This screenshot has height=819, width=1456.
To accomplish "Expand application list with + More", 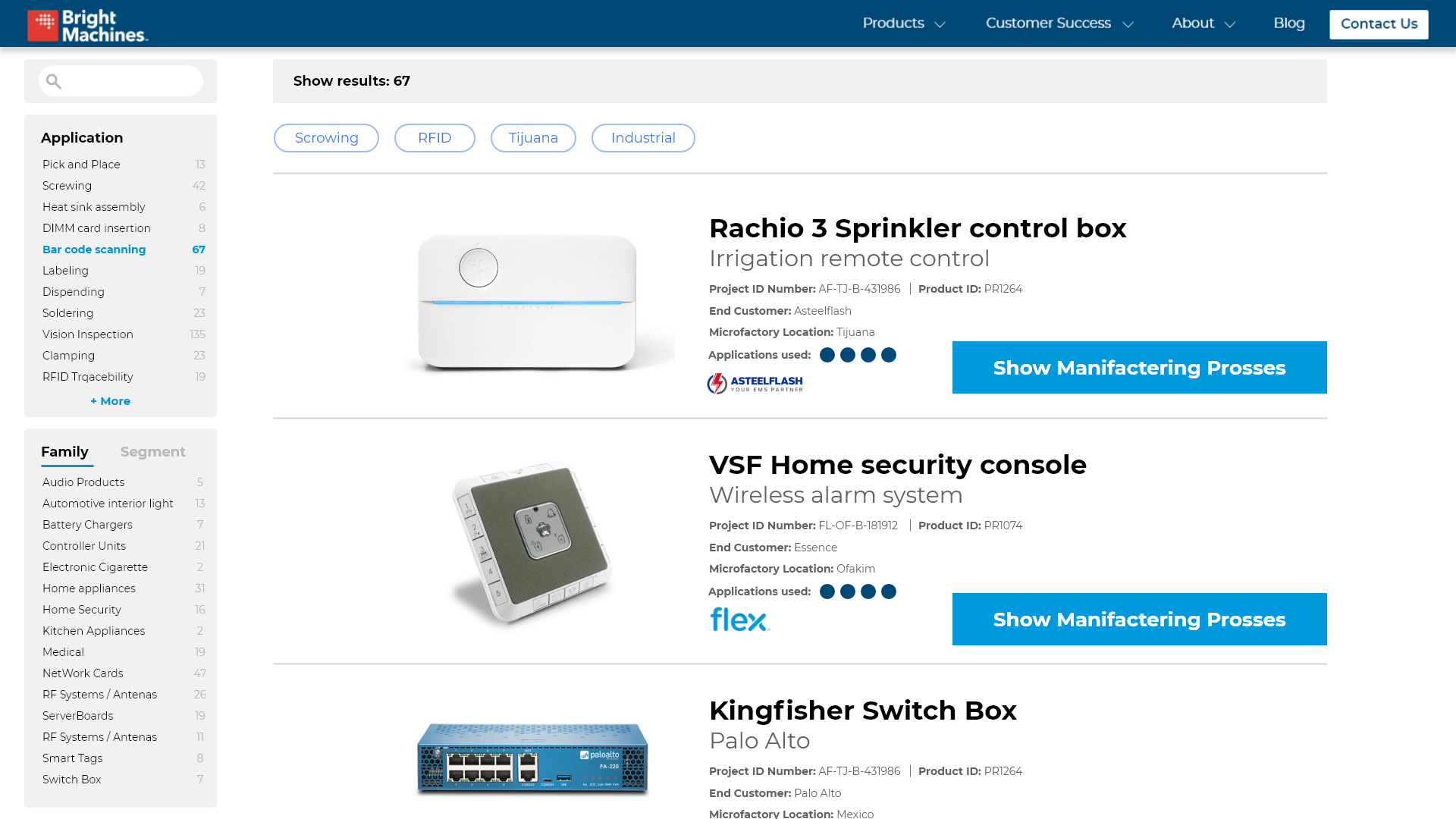I will (111, 401).
